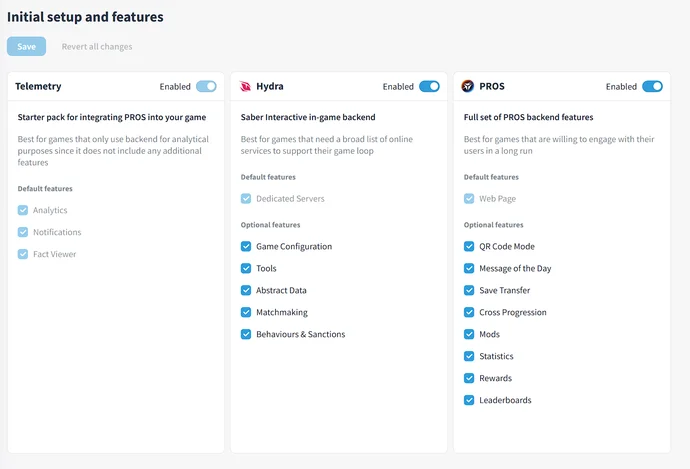The height and width of the screenshot is (469, 690).
Task: Uncheck Behaviours & Sanctions checkbox
Action: [246, 334]
